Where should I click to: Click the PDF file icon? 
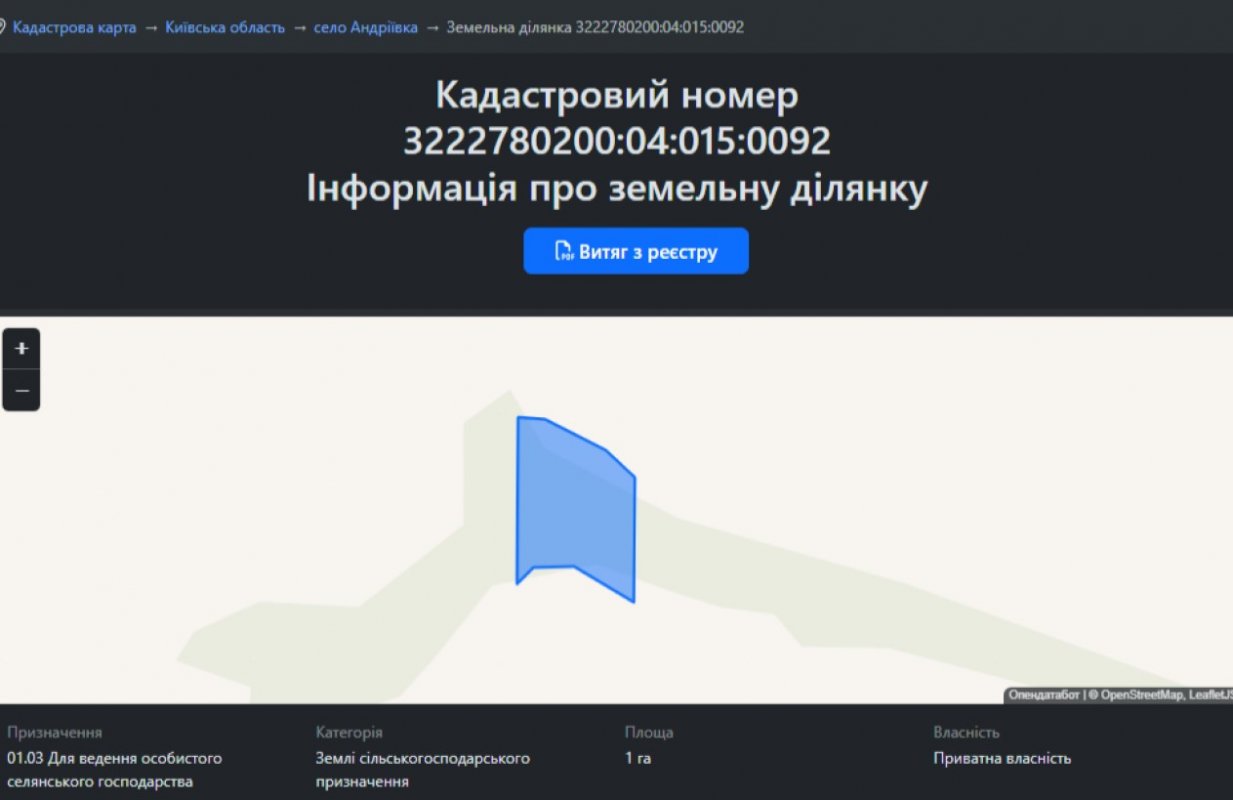pyautogui.click(x=564, y=251)
